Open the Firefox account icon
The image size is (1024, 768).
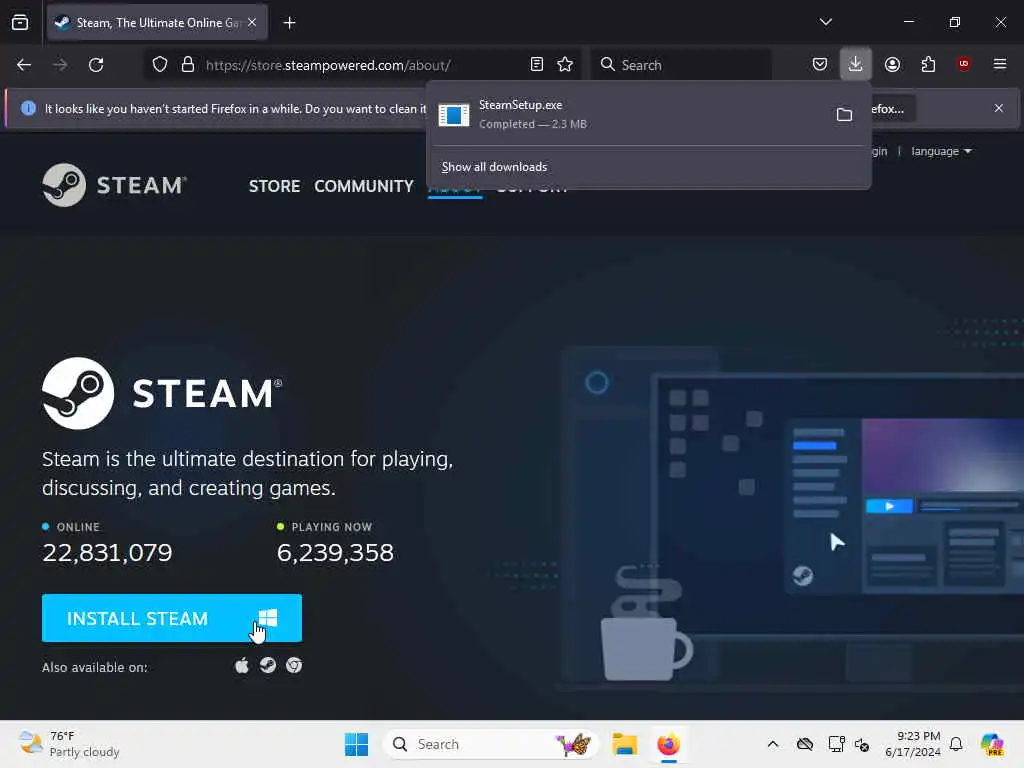tap(892, 64)
